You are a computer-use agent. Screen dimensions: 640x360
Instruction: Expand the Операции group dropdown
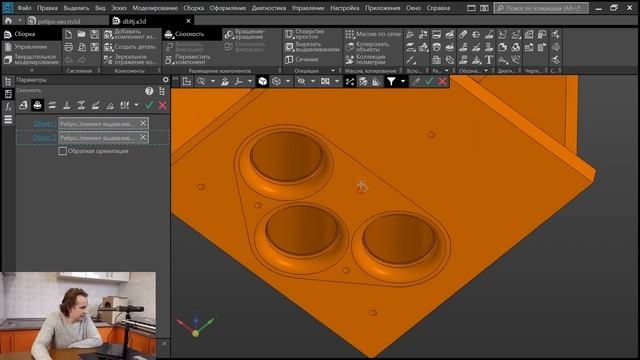(x=333, y=71)
